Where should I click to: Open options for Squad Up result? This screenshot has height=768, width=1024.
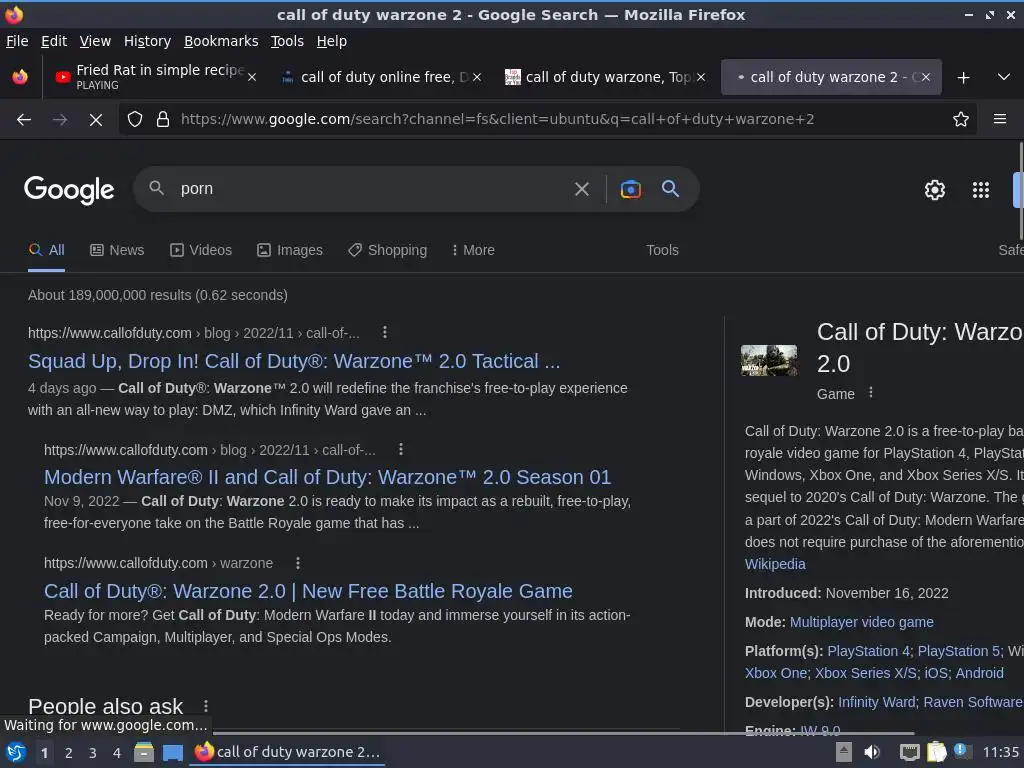pos(385,332)
